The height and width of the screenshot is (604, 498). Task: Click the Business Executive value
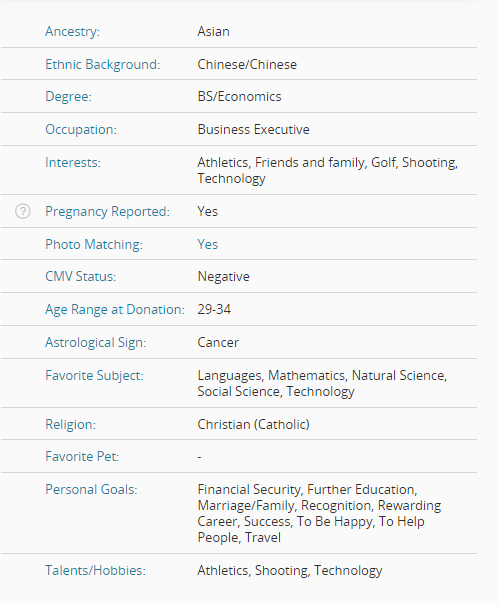click(x=253, y=129)
